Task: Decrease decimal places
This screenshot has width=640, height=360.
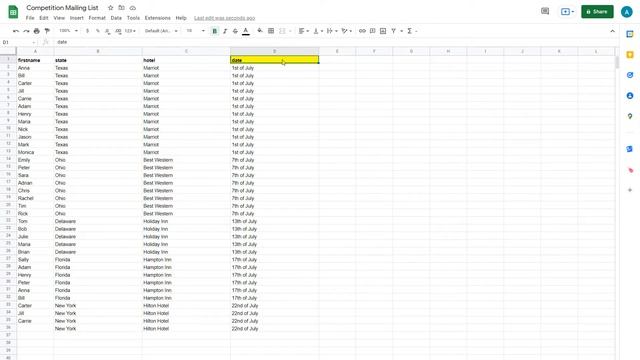Action: tap(107, 31)
